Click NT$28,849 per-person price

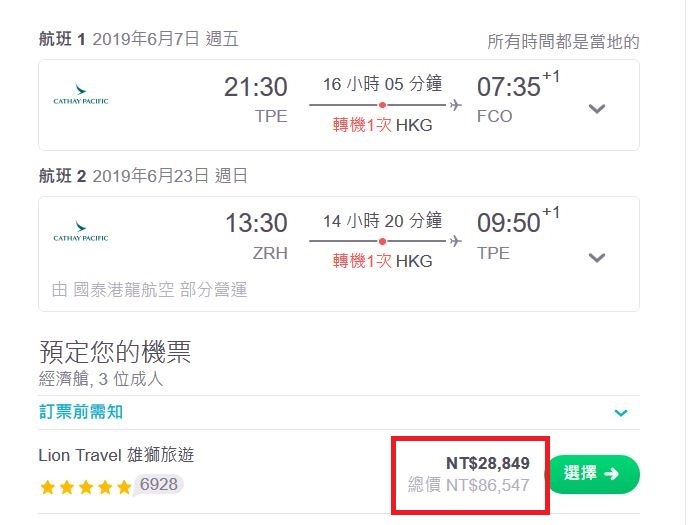coord(488,463)
